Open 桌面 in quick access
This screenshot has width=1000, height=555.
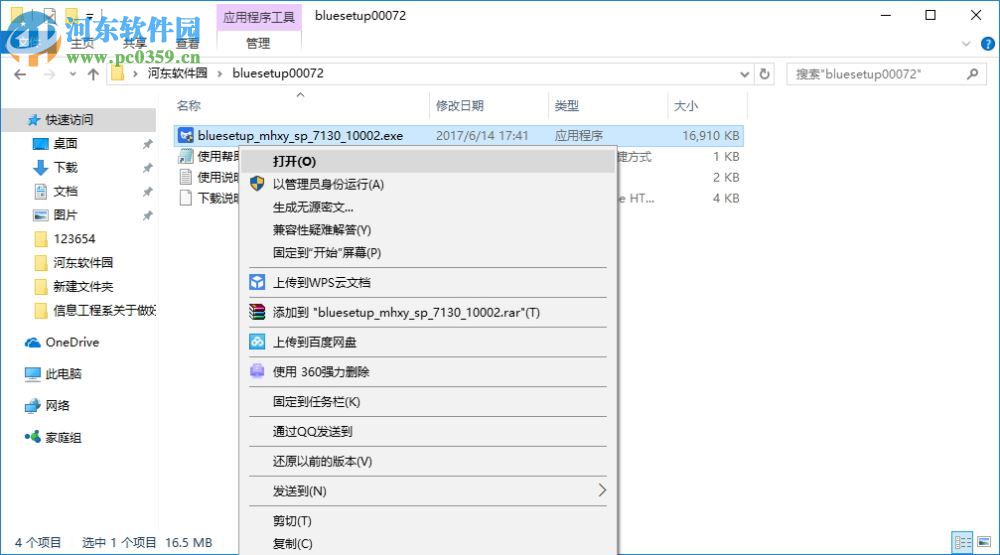65,144
